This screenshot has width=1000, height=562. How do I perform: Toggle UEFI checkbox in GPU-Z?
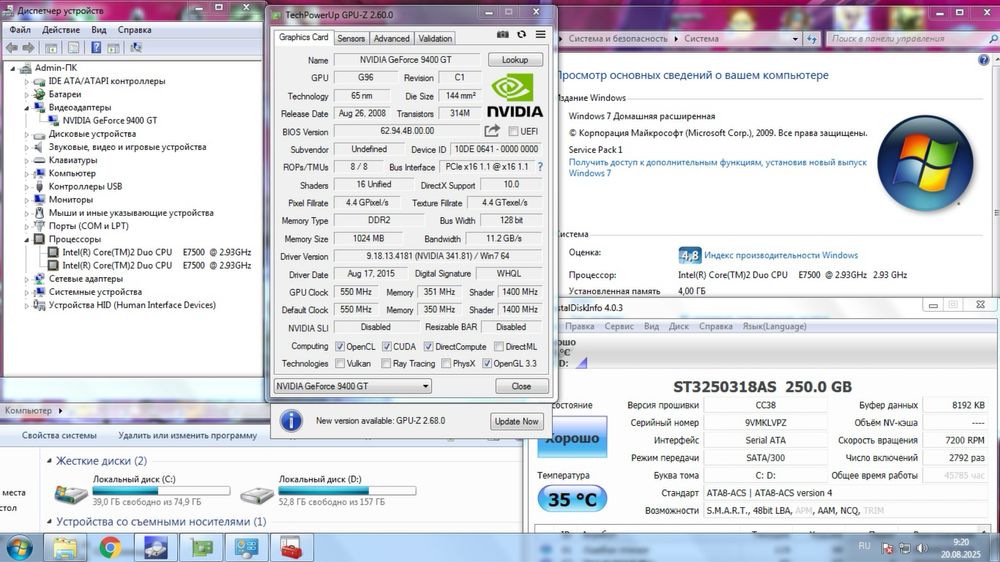click(x=513, y=131)
